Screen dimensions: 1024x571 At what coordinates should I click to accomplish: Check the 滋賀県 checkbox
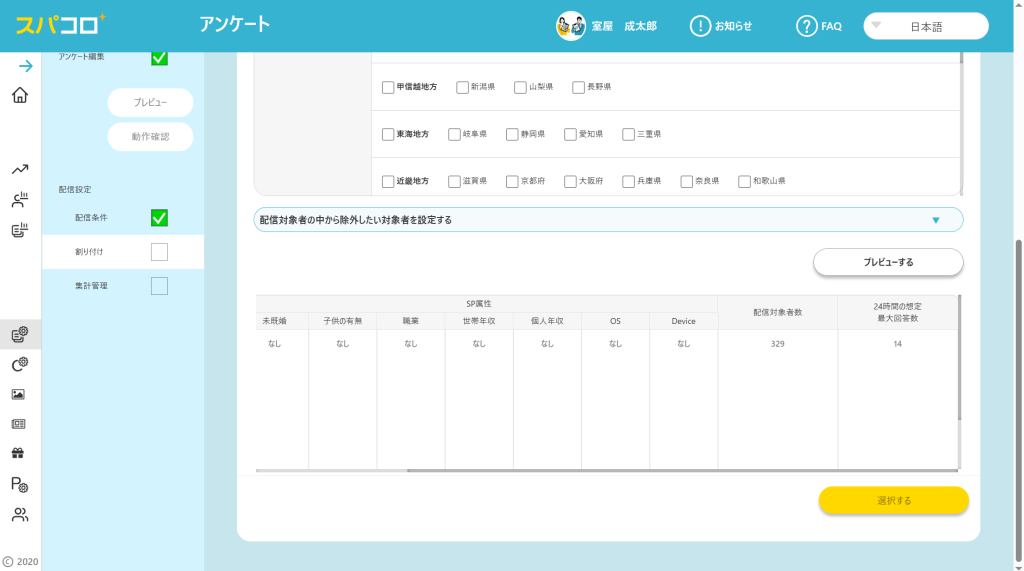tap(455, 181)
